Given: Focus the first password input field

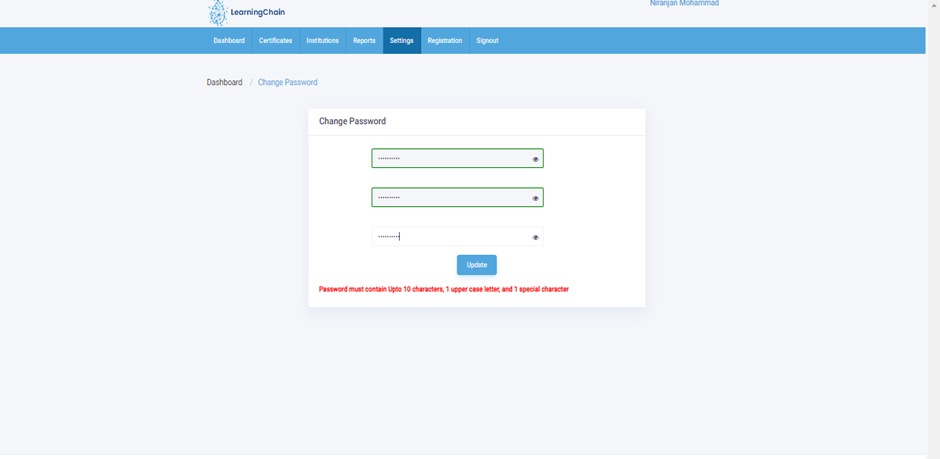Looking at the screenshot, I should 450,158.
